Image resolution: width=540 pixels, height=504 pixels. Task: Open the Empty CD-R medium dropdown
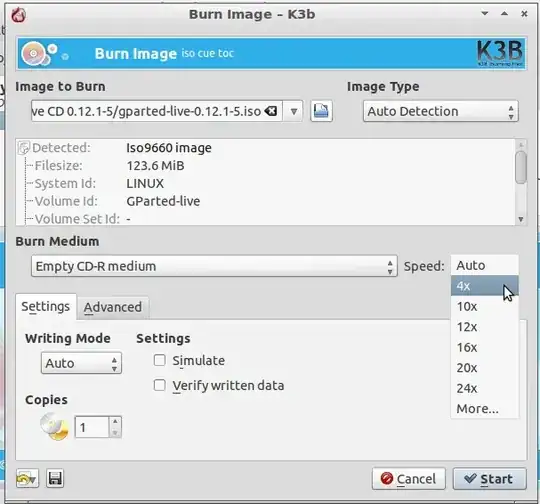click(214, 266)
